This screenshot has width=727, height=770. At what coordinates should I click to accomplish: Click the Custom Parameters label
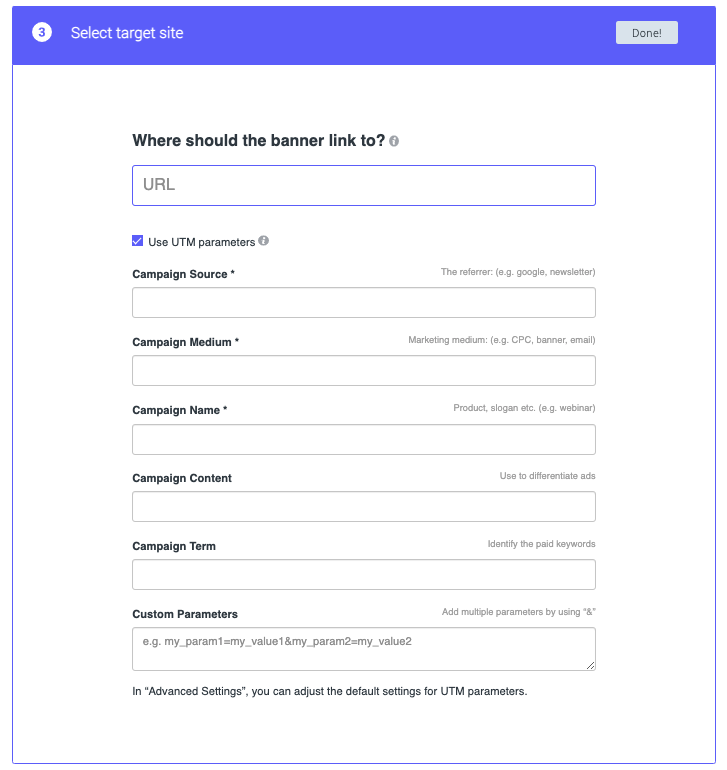click(x=185, y=614)
